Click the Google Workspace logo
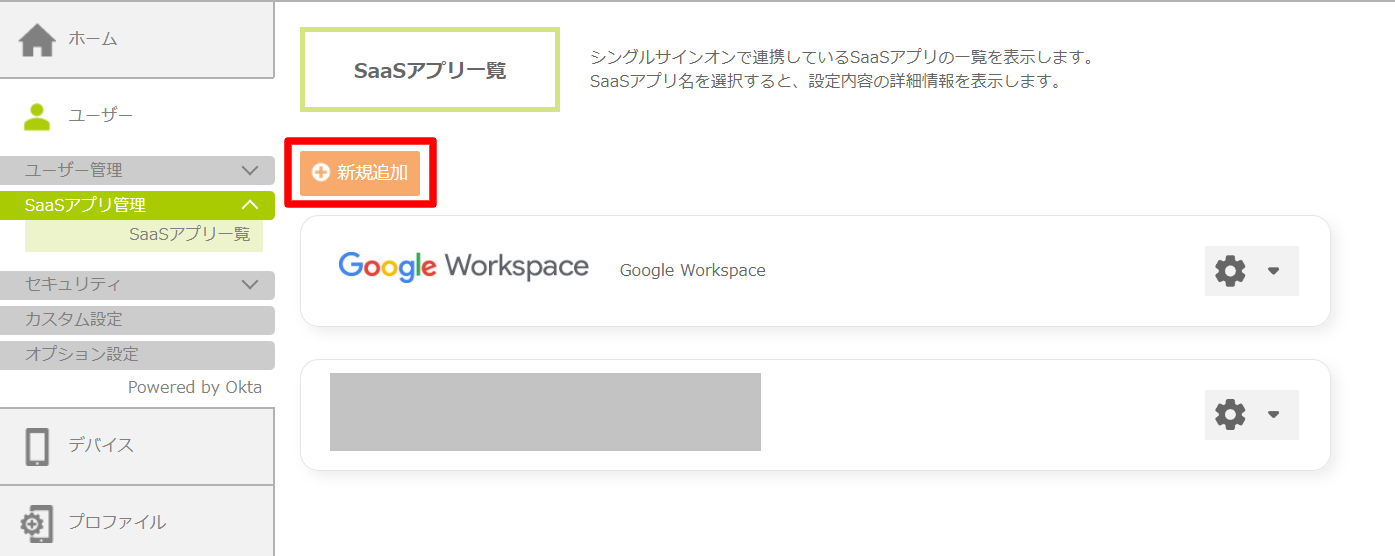The image size is (1395, 556). tap(463, 267)
